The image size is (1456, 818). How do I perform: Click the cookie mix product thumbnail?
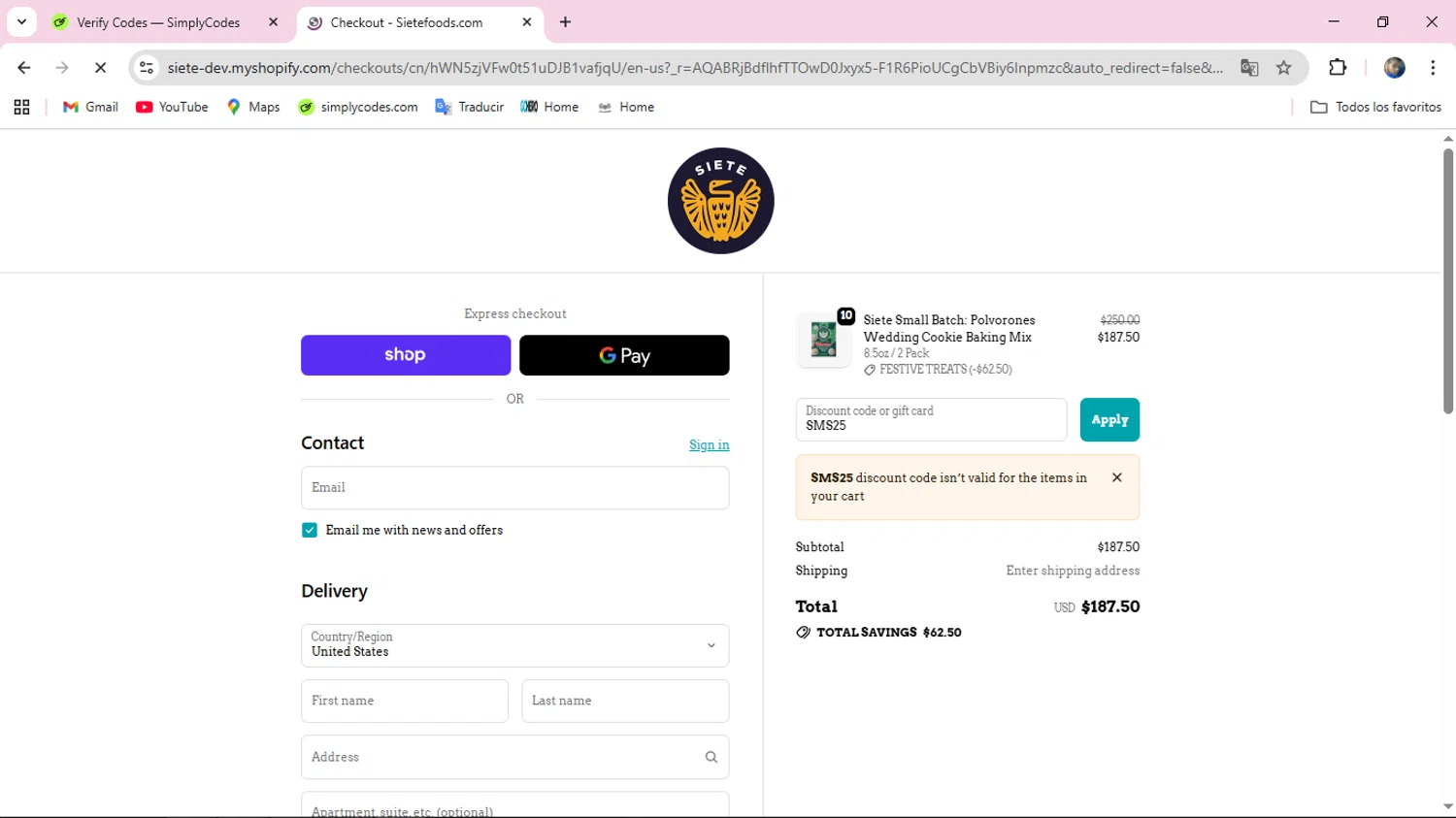pyautogui.click(x=823, y=340)
